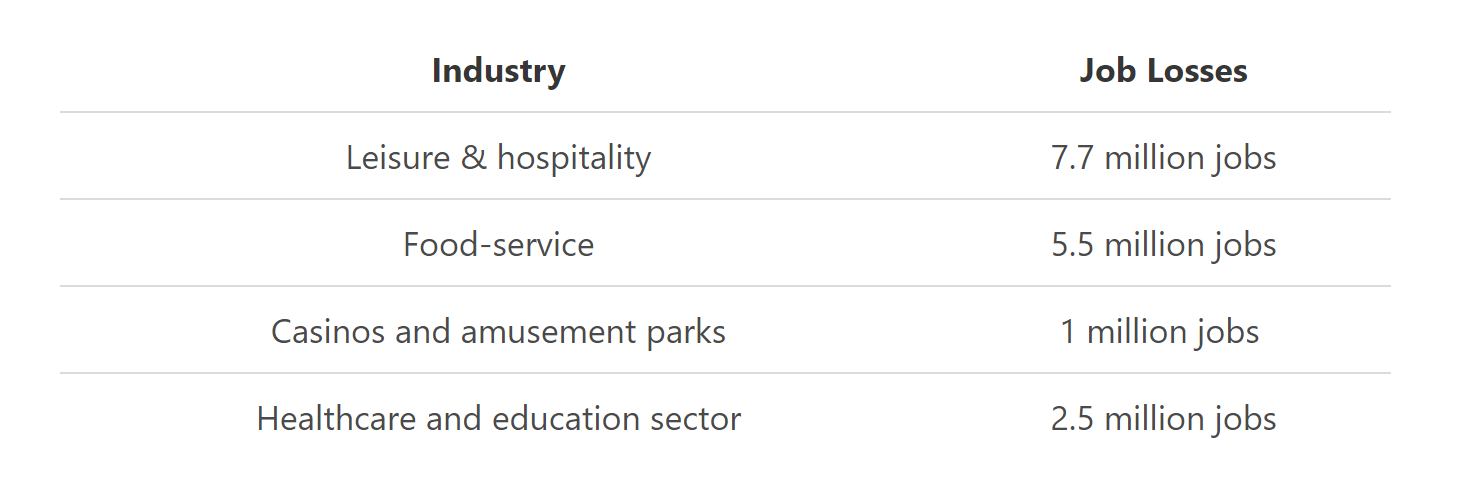
Task: Select the Leisure & hospitality cell
Action: pyautogui.click(x=498, y=158)
